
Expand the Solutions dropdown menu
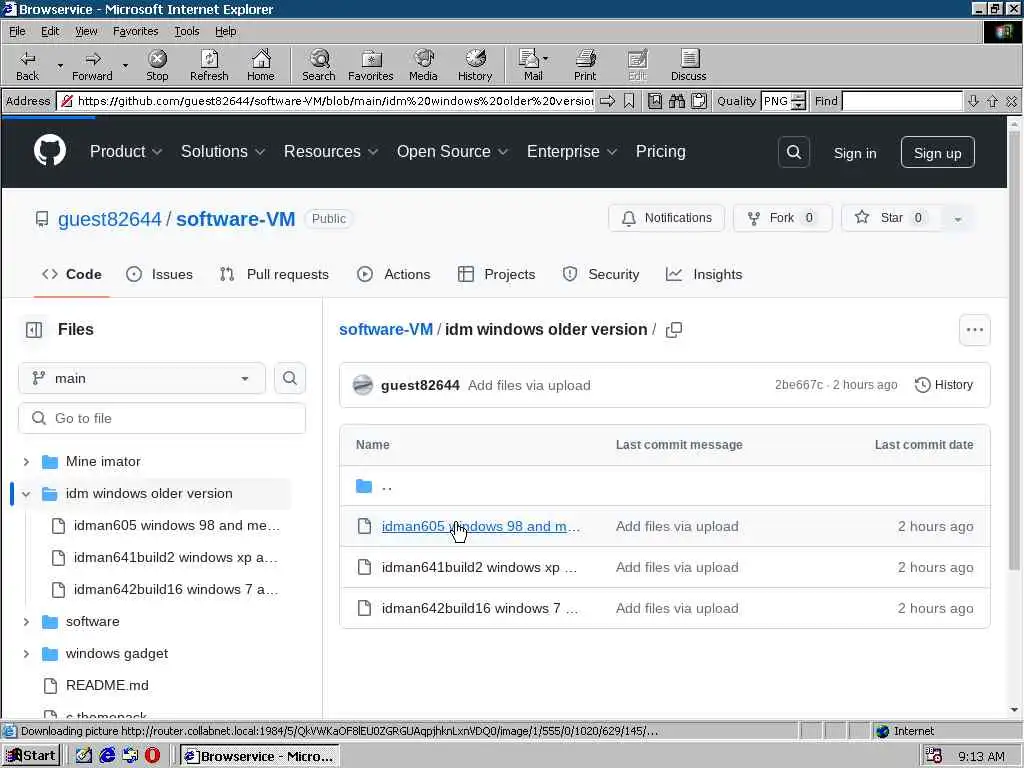[x=223, y=152]
